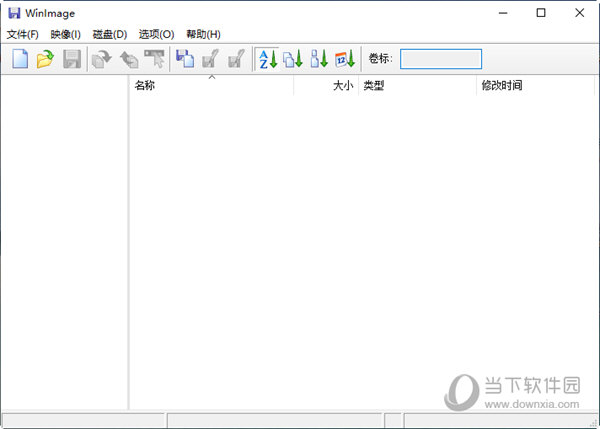The width and height of the screenshot is (600, 429).
Task: Sort list by 名称 column header
Action: pyautogui.click(x=212, y=85)
